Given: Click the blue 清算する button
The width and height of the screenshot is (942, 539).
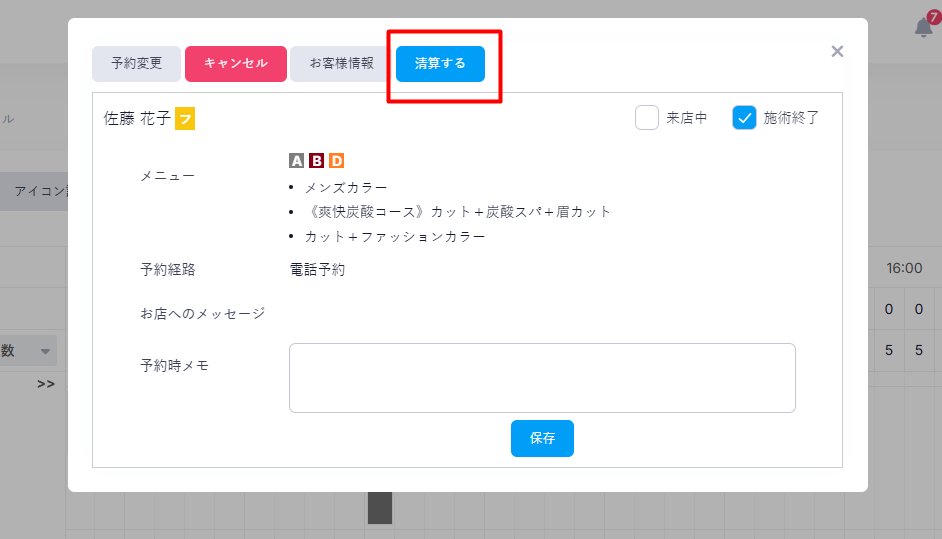Looking at the screenshot, I should click(x=440, y=63).
